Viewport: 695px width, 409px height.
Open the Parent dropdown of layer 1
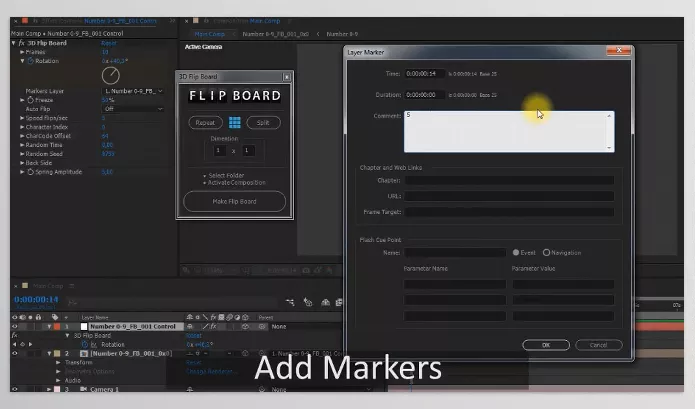[x=306, y=327]
